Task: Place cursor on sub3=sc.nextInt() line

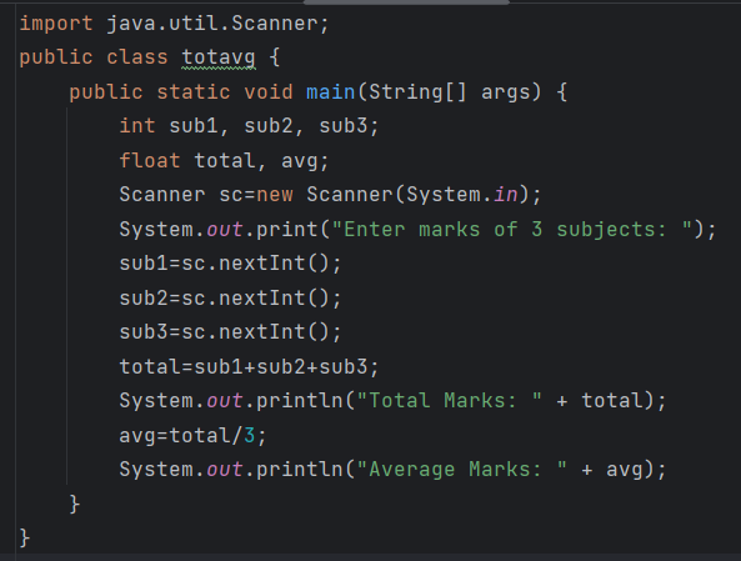Action: [x=230, y=332]
